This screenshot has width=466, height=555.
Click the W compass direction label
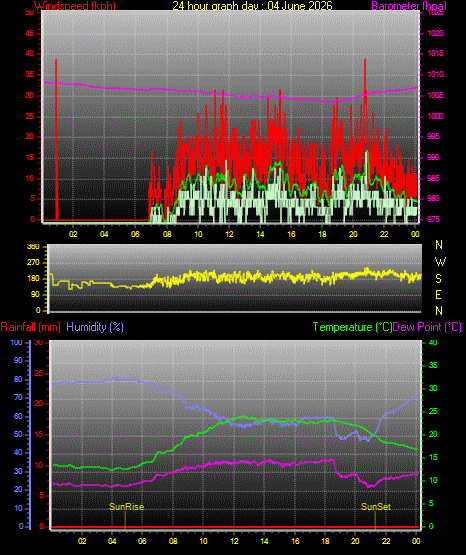point(440,262)
